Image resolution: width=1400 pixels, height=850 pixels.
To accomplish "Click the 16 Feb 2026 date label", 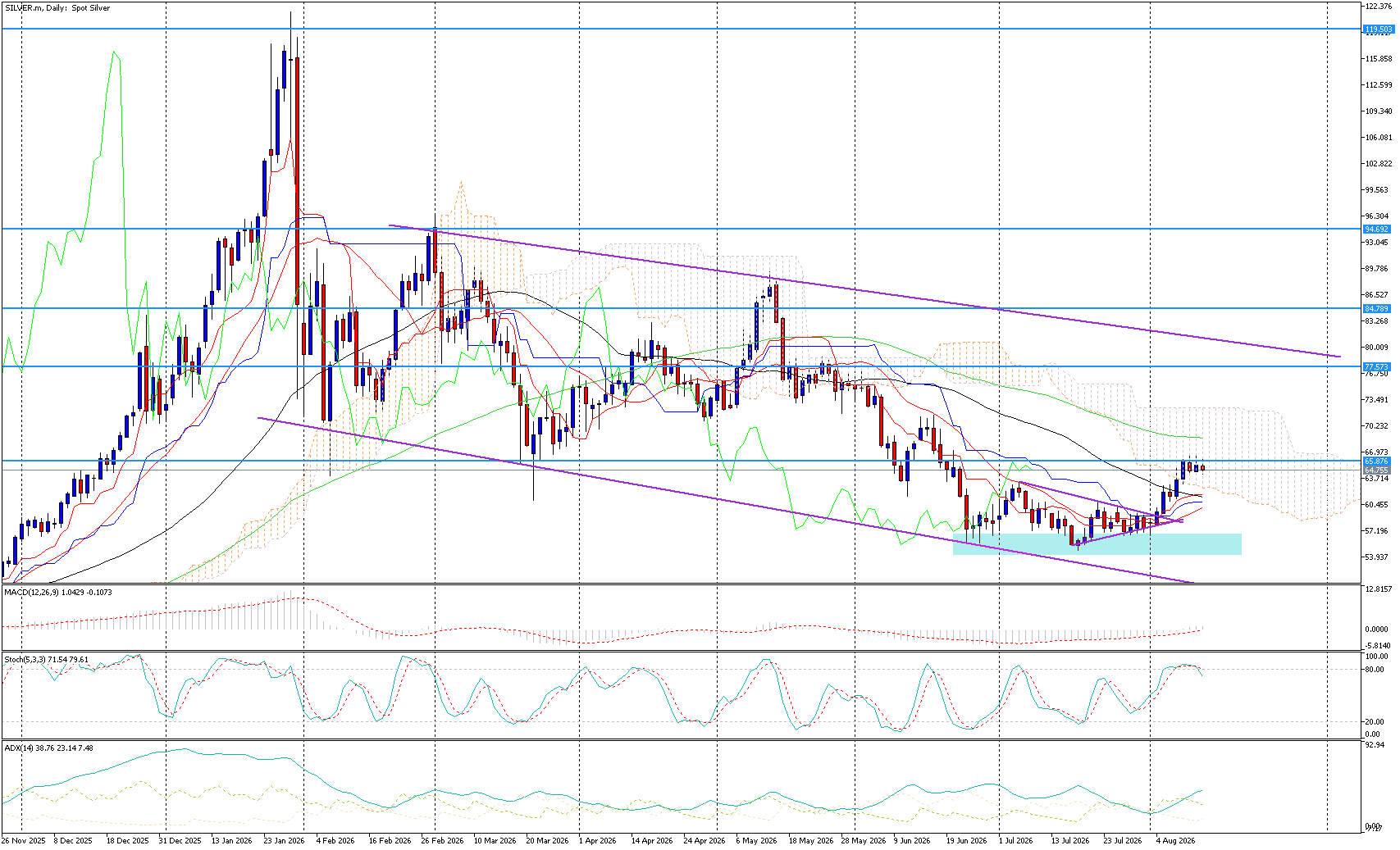I will tap(390, 841).
